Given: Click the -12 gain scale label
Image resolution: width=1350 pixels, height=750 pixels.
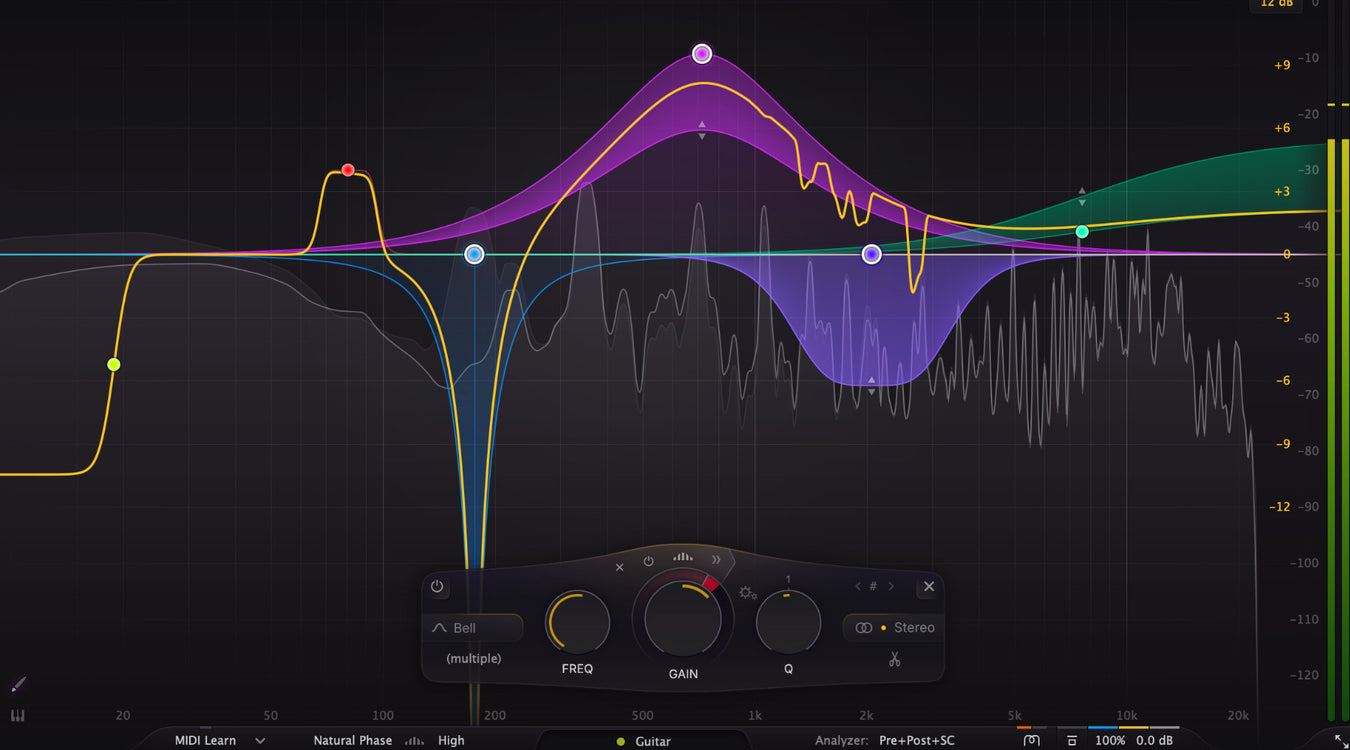Looking at the screenshot, I should coord(1280,507).
